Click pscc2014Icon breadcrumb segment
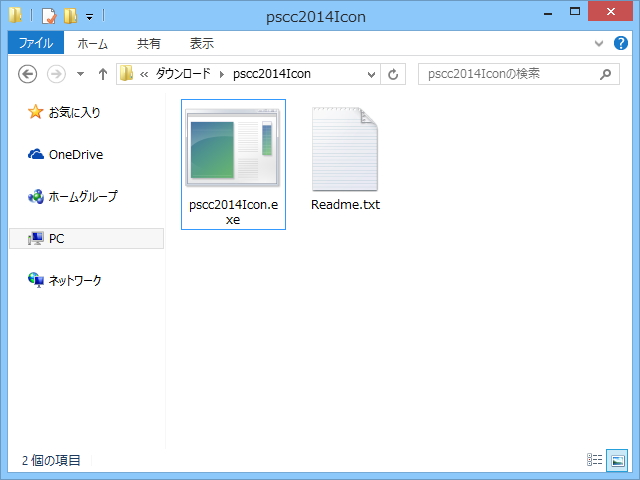640x480 pixels. (x=272, y=74)
